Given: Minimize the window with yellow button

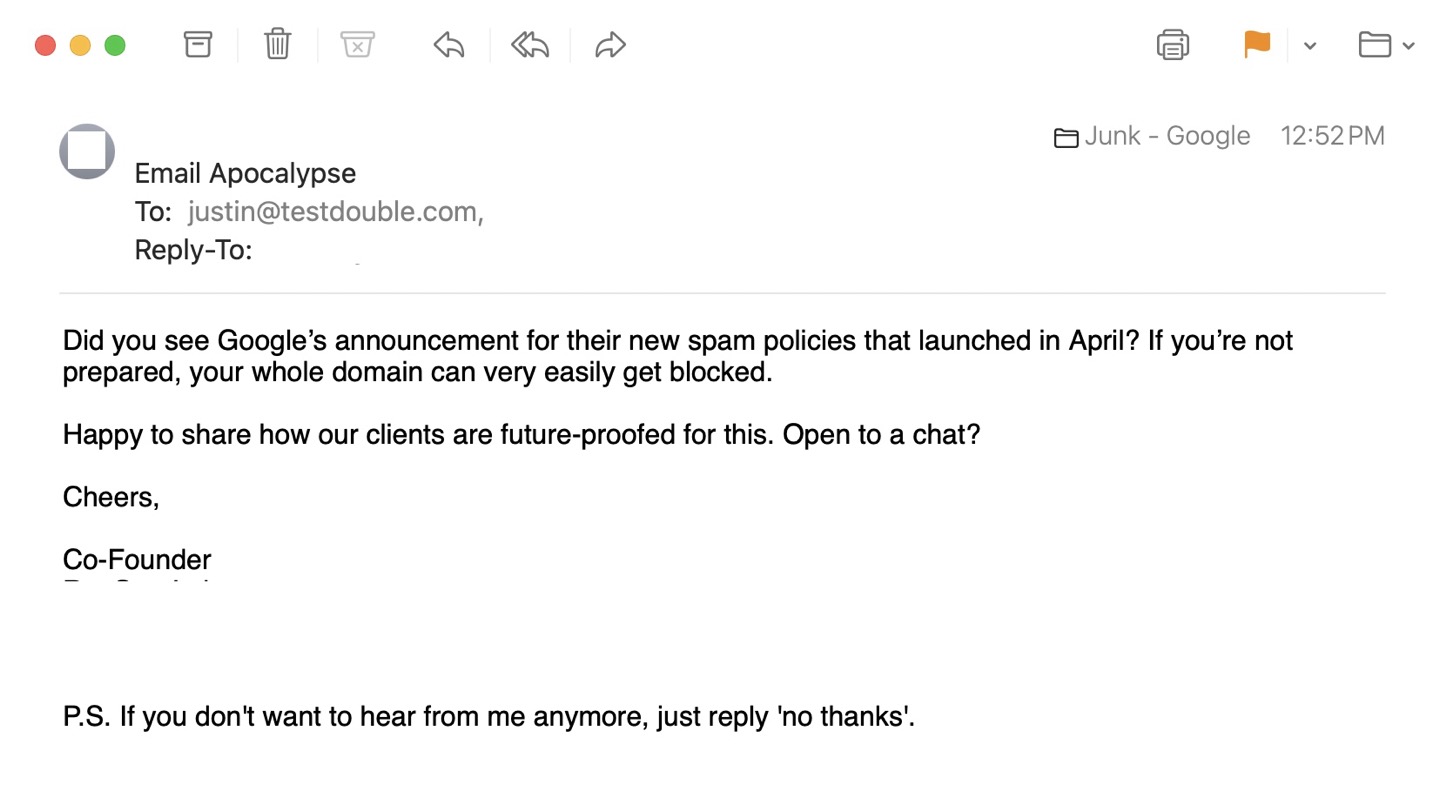Looking at the screenshot, I should point(80,45).
